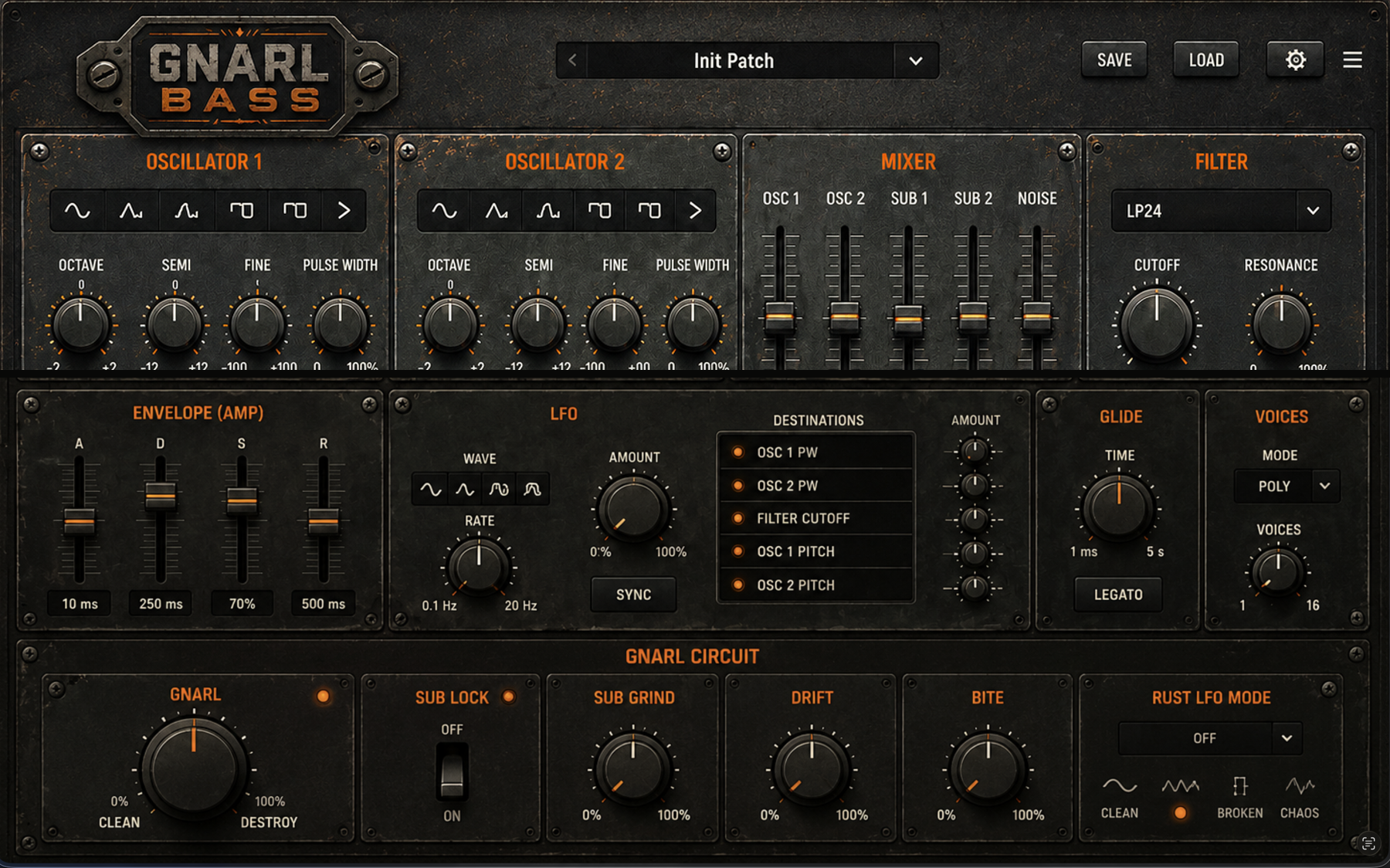The height and width of the screenshot is (868, 1390).
Task: Toggle LEGATO button
Action: pos(1118,595)
